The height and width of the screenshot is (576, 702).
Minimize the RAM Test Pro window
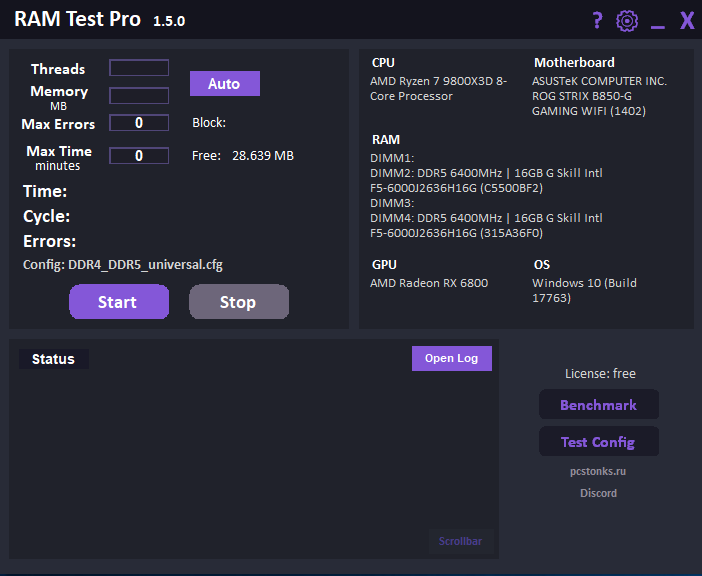tap(657, 27)
